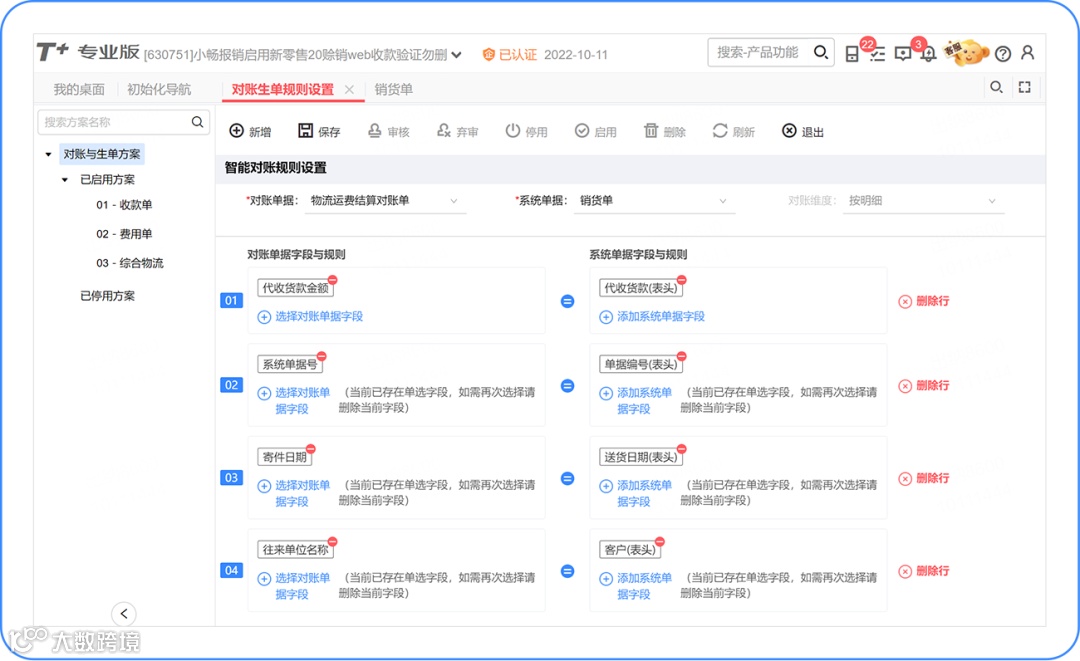The height and width of the screenshot is (661, 1080).
Task: Click 选择对账单据字段 link in row 03
Action: coord(295,493)
